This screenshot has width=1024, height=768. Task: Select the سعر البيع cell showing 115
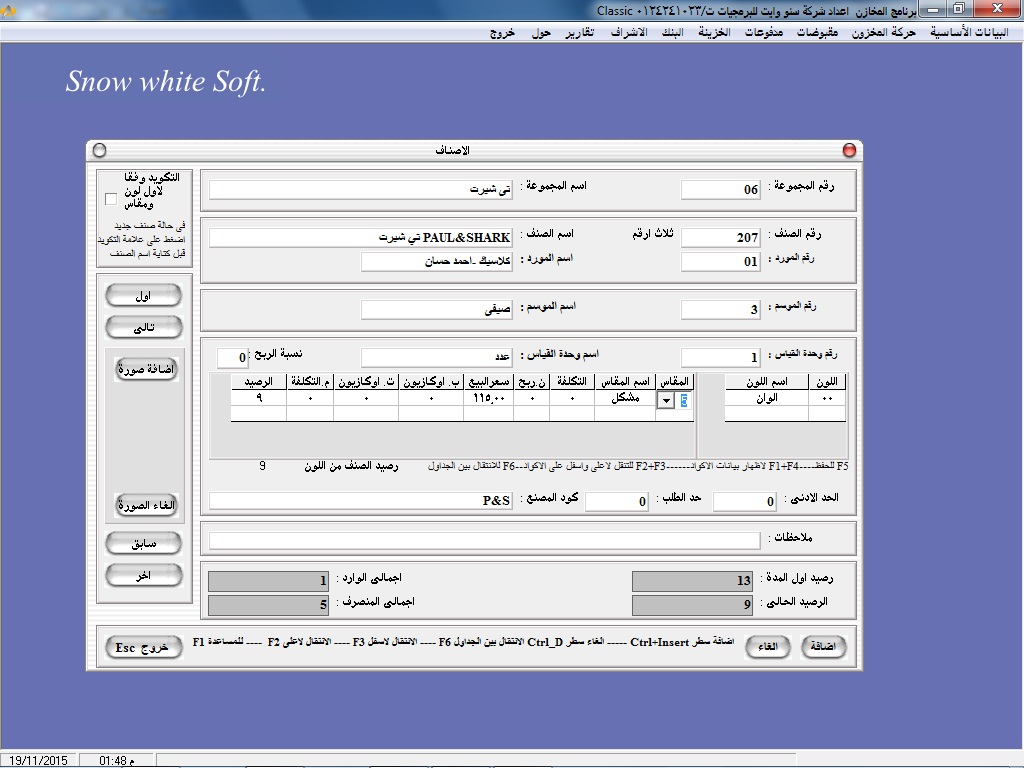pos(488,398)
